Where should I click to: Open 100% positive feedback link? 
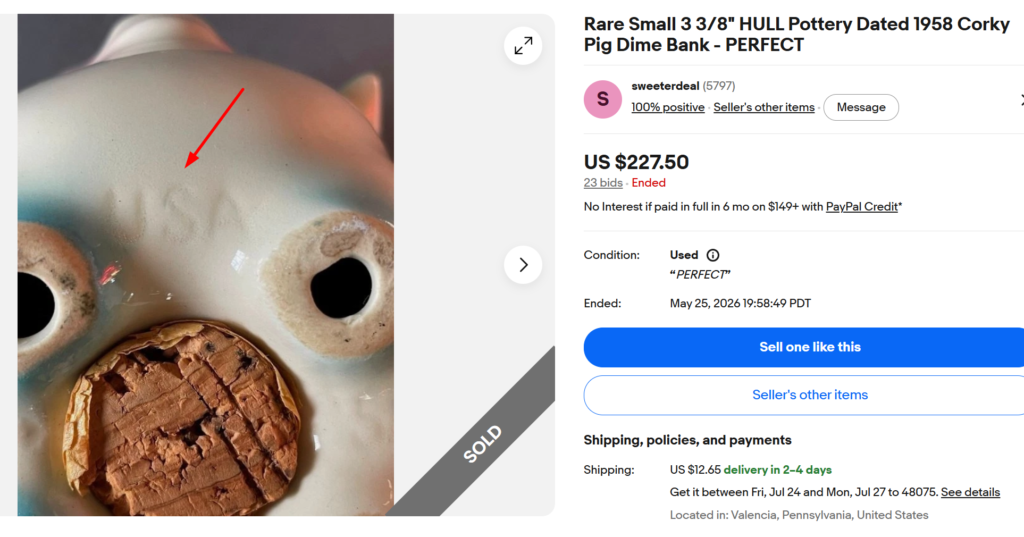[667, 107]
